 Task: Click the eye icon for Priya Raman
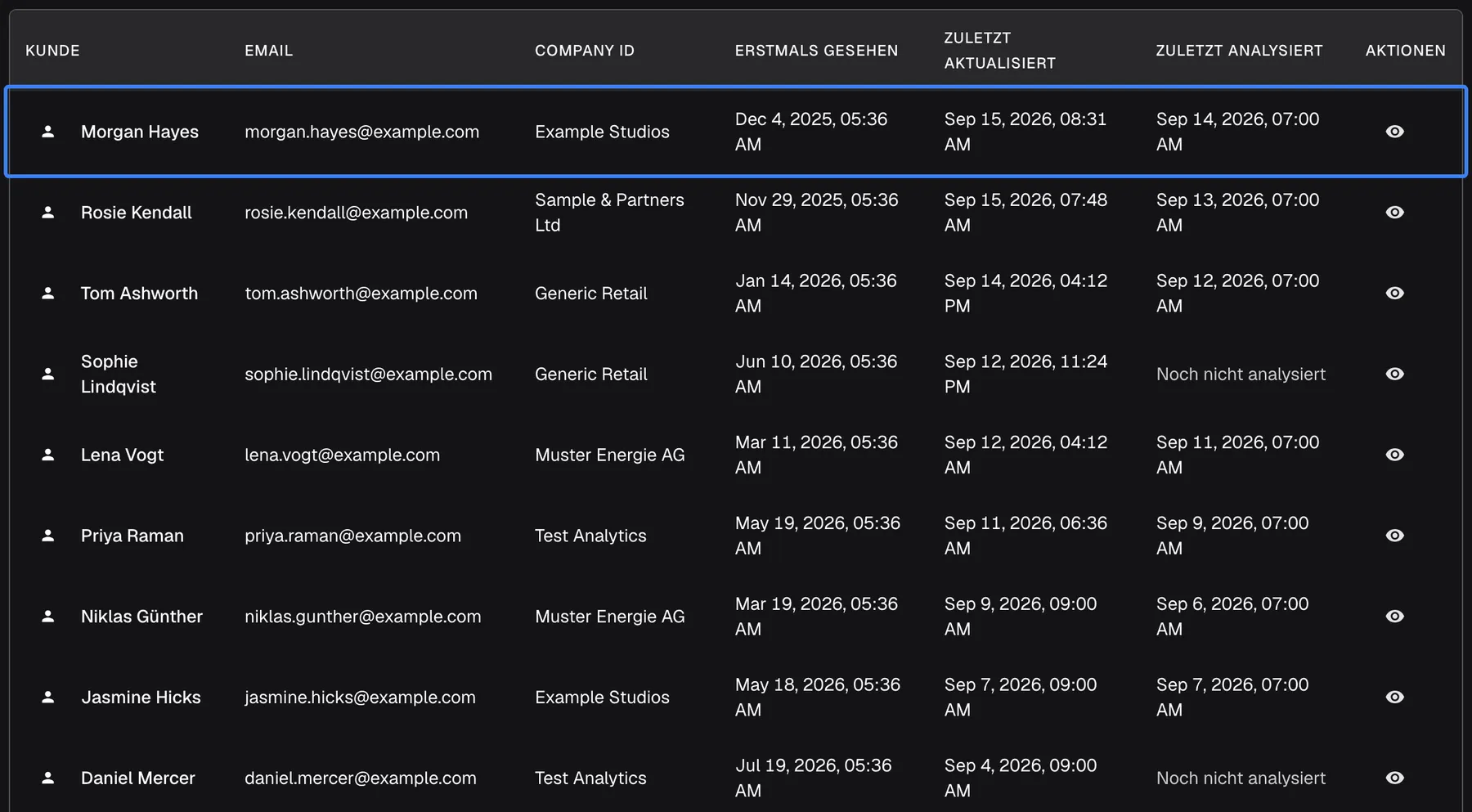pyautogui.click(x=1394, y=536)
